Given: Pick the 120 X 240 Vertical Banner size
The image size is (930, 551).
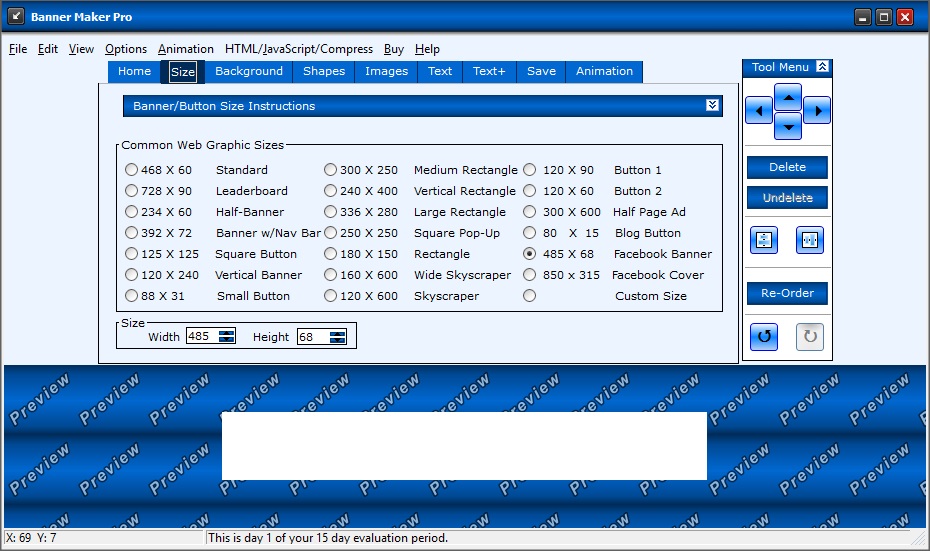Looking at the screenshot, I should click(x=131, y=275).
